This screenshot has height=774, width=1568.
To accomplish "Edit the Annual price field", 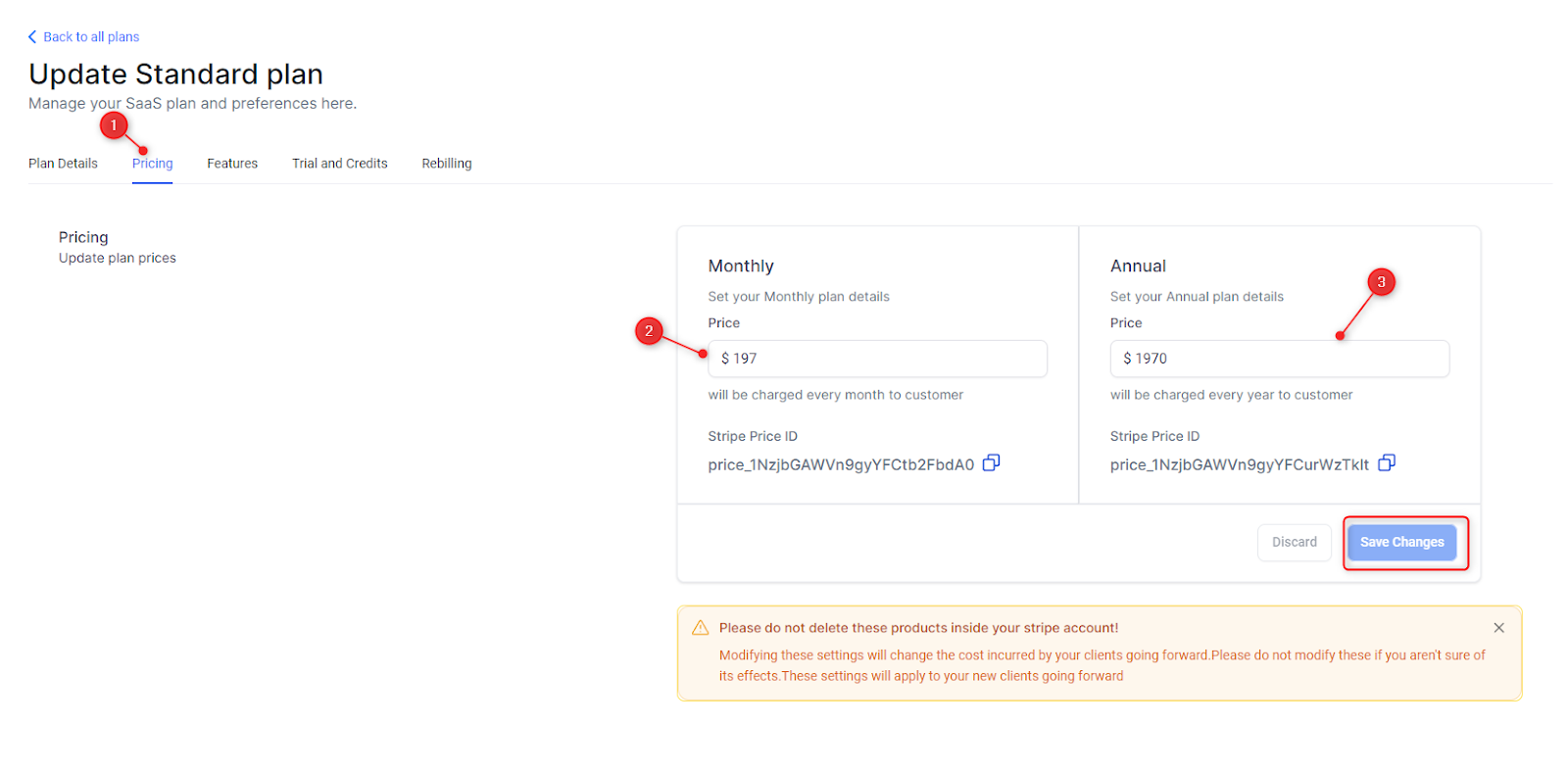I will coord(1279,359).
